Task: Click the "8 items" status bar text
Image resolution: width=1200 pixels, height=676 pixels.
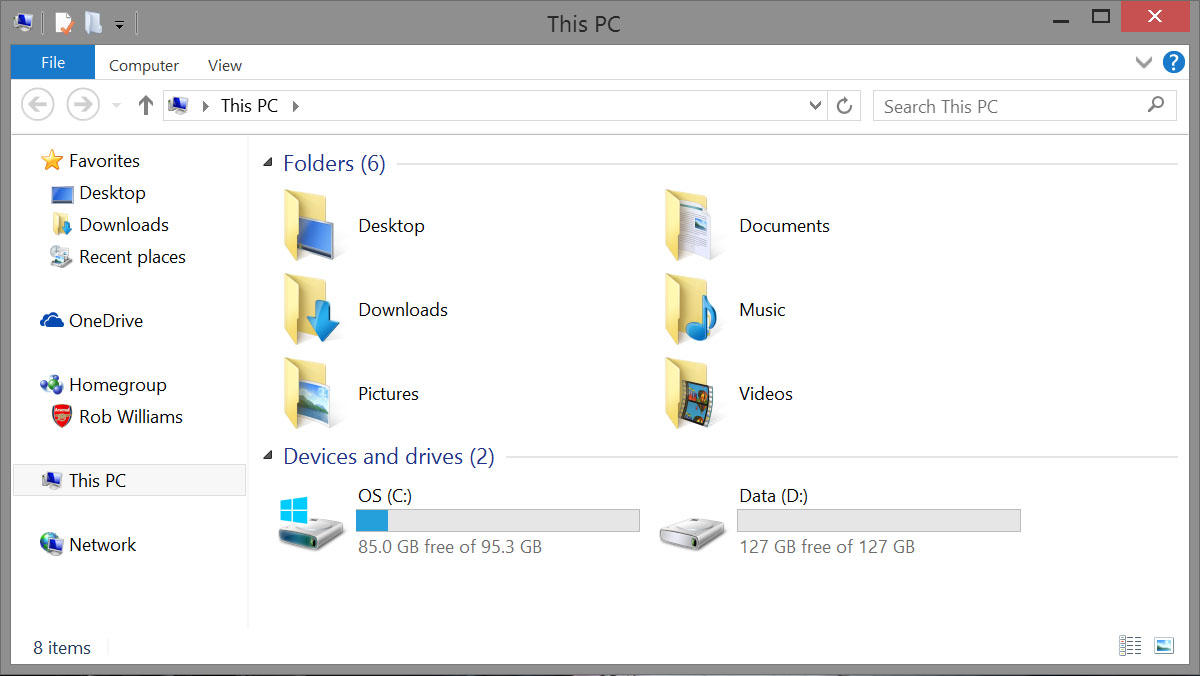Action: click(x=62, y=648)
